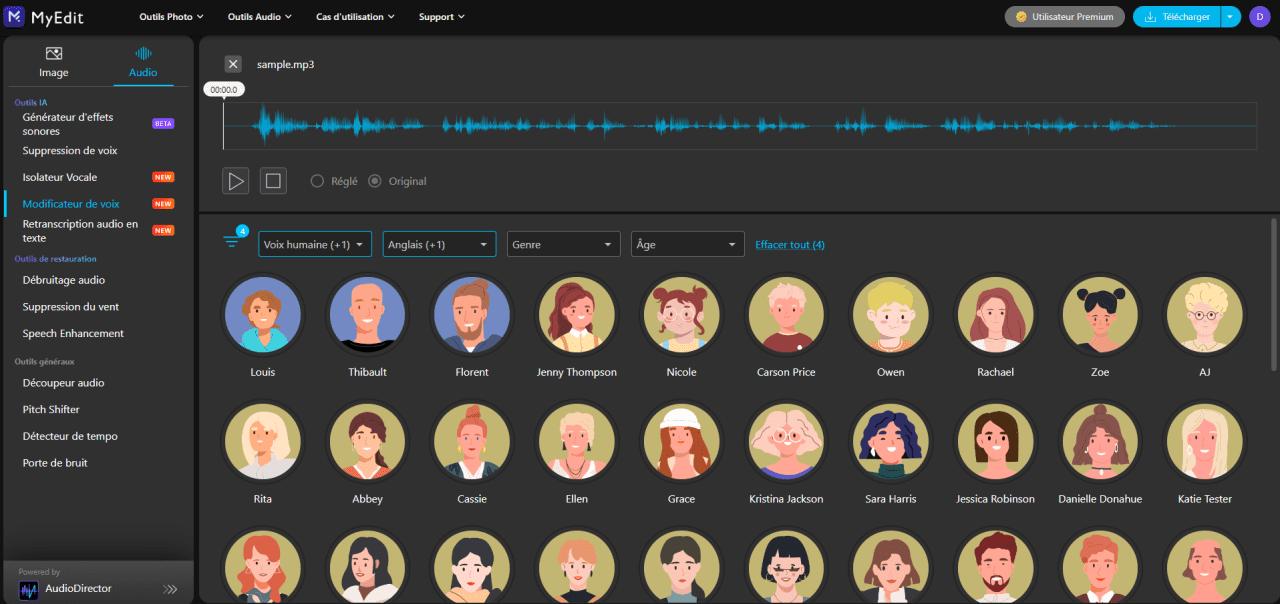Select the AJ voice avatar
1280x604 pixels.
pyautogui.click(x=1205, y=314)
